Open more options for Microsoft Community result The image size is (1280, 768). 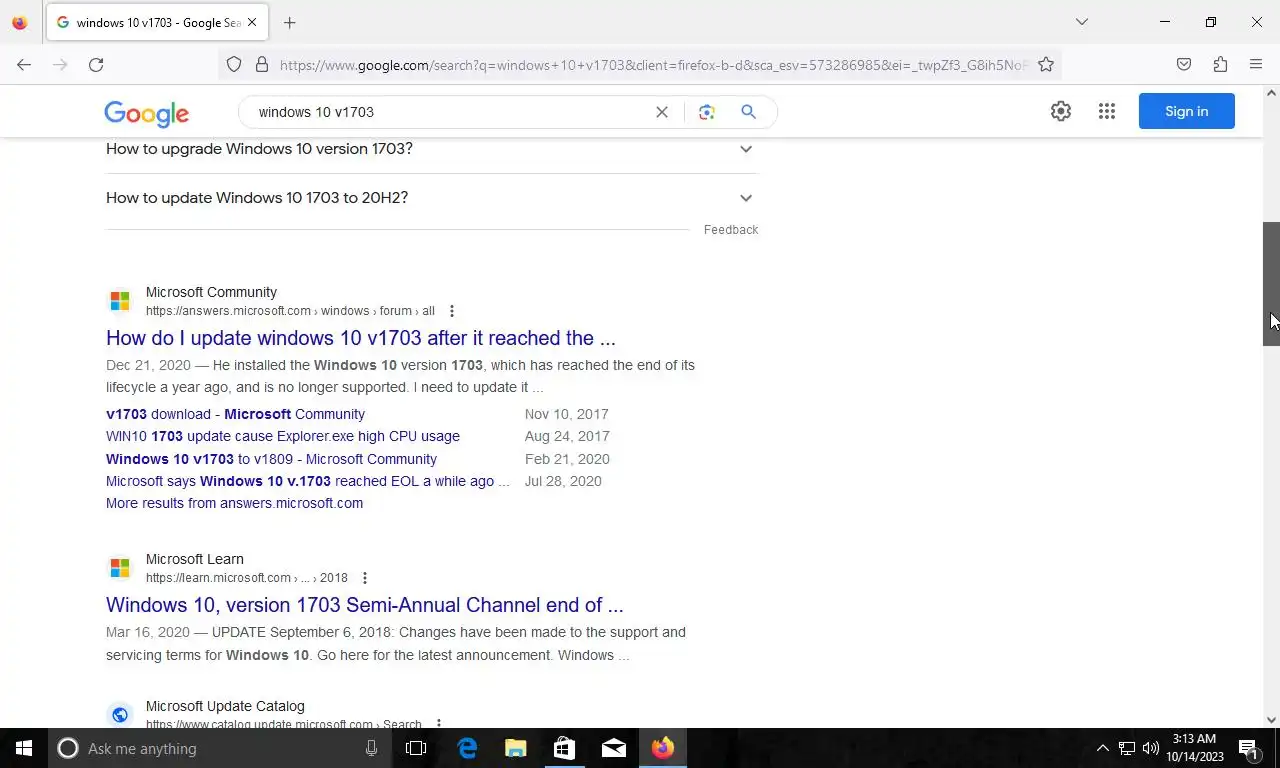[452, 311]
